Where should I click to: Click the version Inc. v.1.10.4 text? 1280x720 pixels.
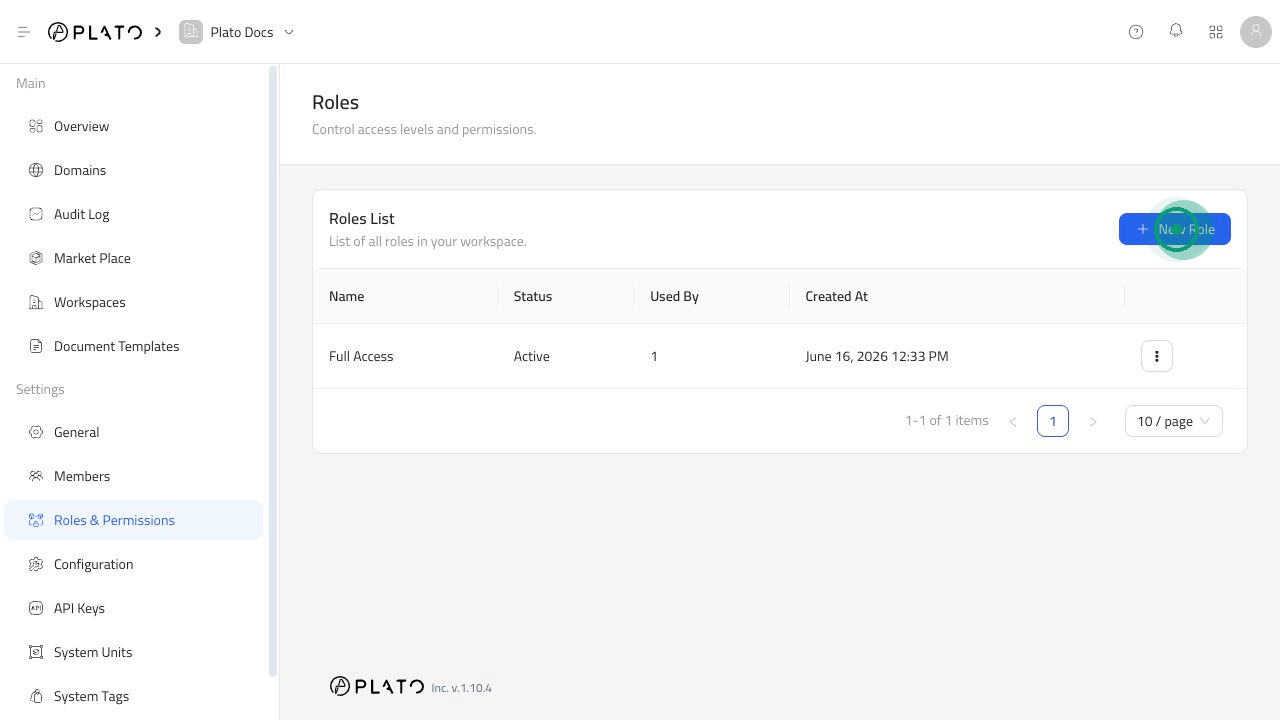tap(462, 688)
